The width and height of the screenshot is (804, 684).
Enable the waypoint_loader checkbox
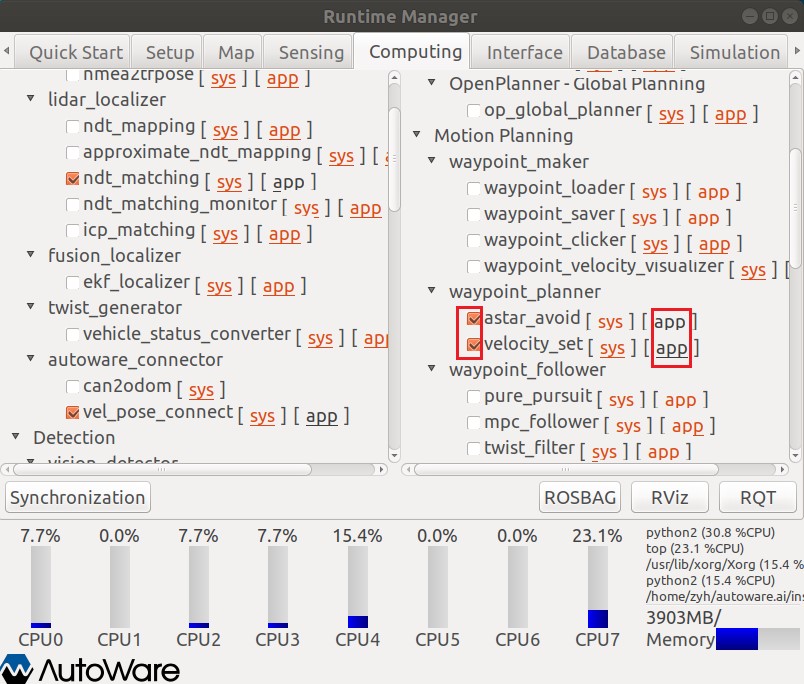[x=474, y=189]
